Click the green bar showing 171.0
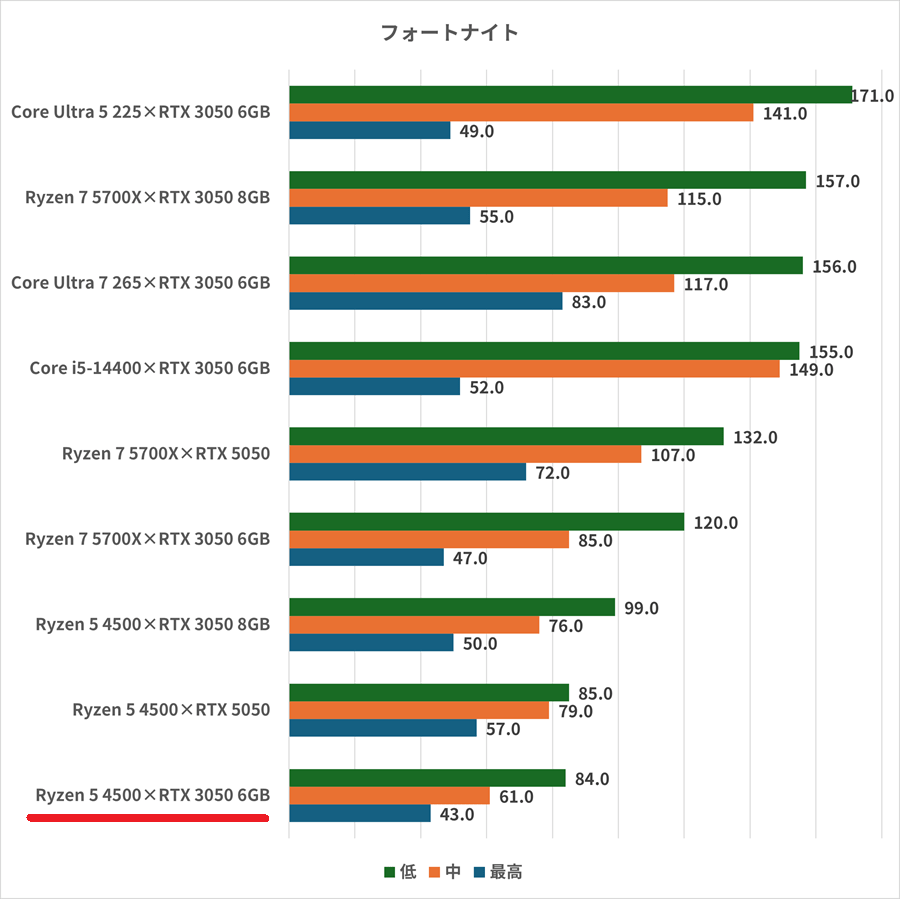Screen dimensions: 900x899 point(570,95)
